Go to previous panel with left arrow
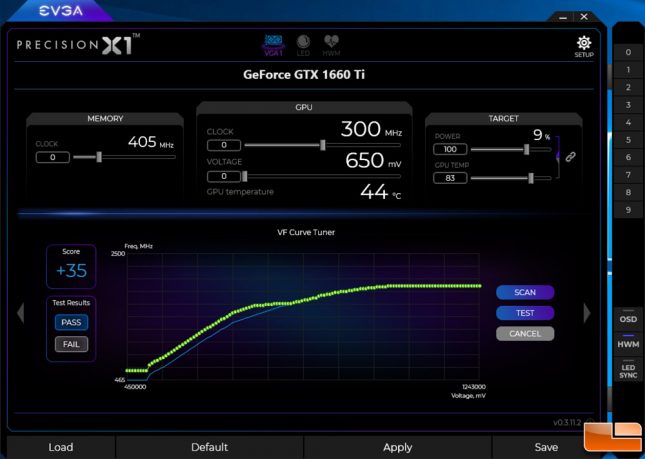 click(21, 313)
